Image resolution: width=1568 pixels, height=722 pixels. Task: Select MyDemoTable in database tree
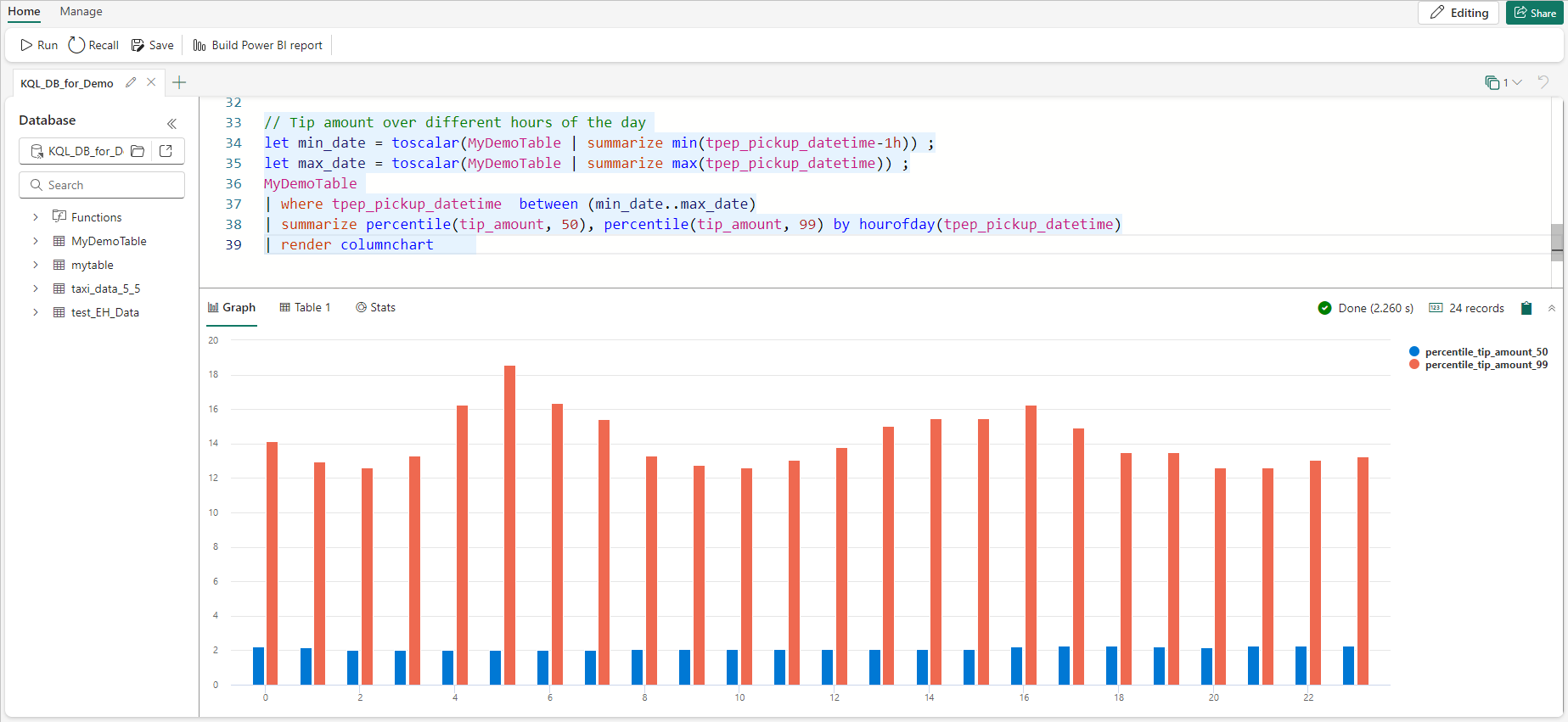point(109,241)
